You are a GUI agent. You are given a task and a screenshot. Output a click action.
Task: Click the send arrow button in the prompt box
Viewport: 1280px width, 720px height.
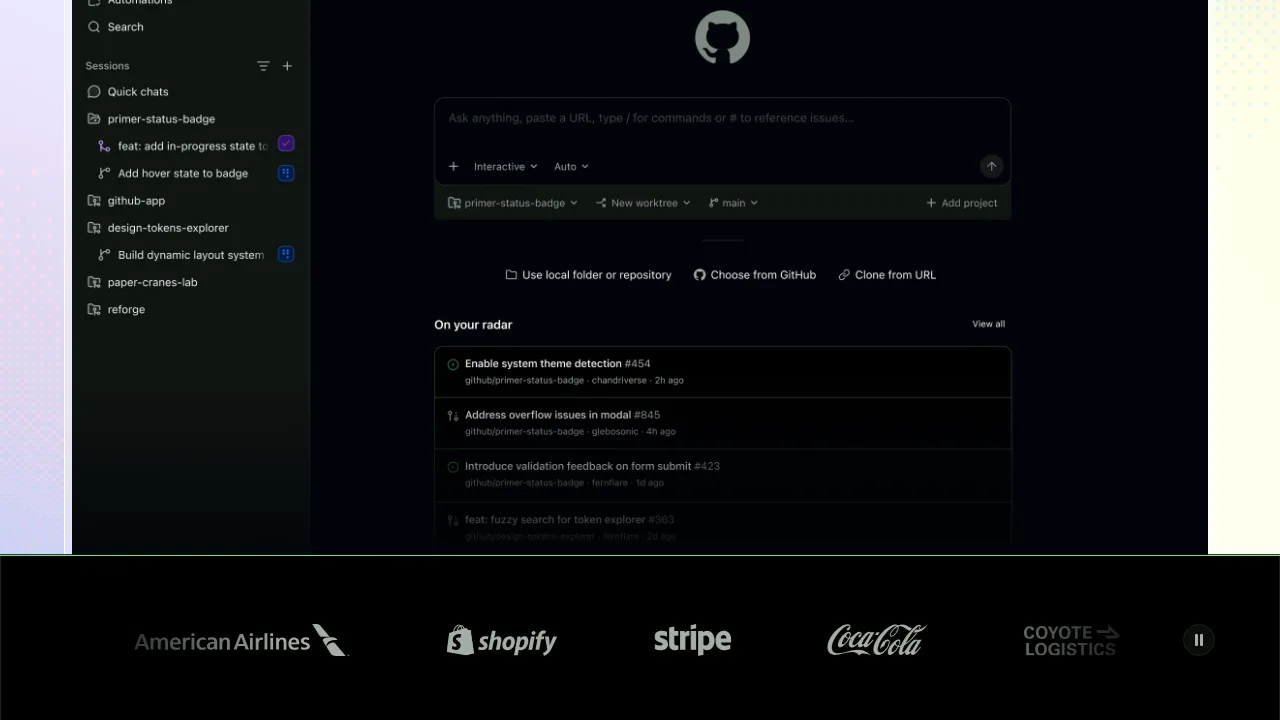coord(991,166)
